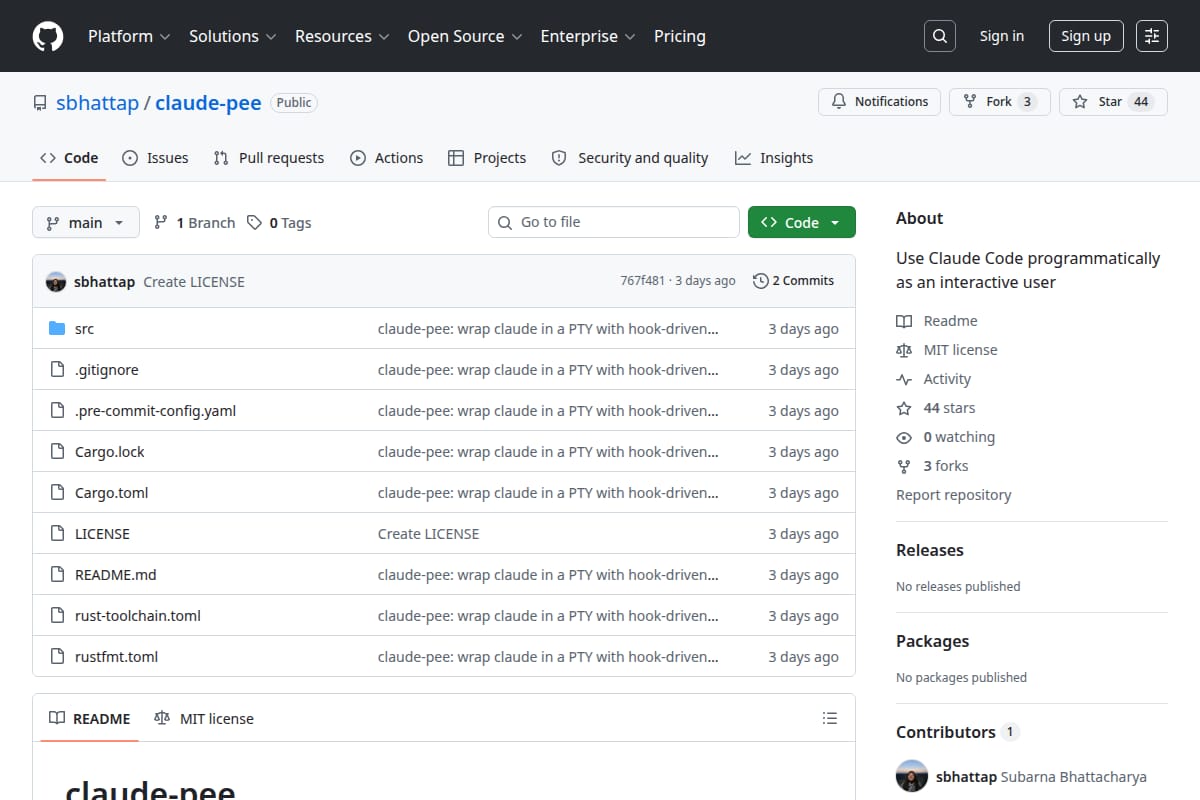This screenshot has height=800, width=1200.
Task: Click the Sign in link
Action: pyautogui.click(x=1002, y=36)
